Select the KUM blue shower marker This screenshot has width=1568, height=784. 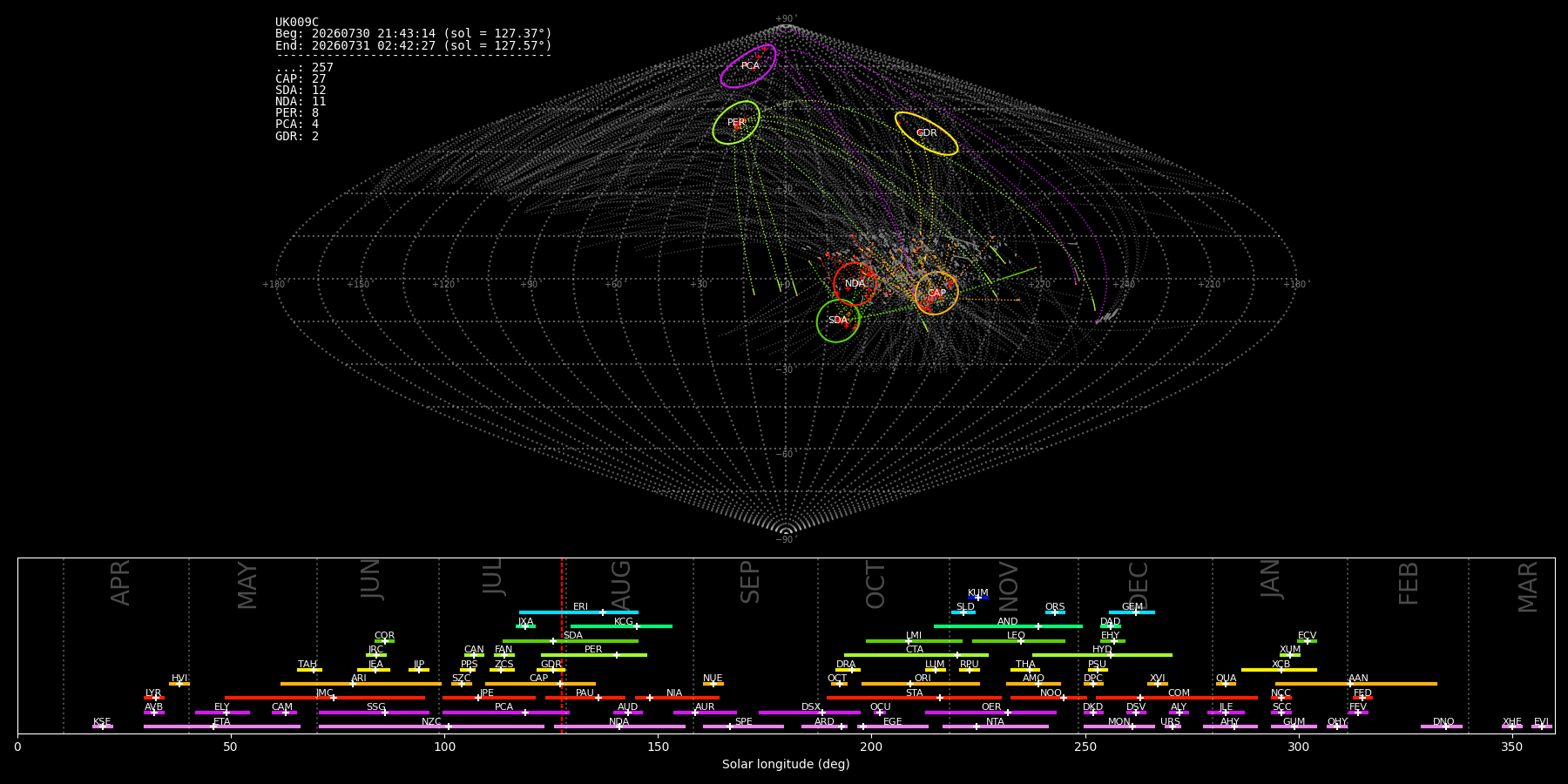pos(978,598)
